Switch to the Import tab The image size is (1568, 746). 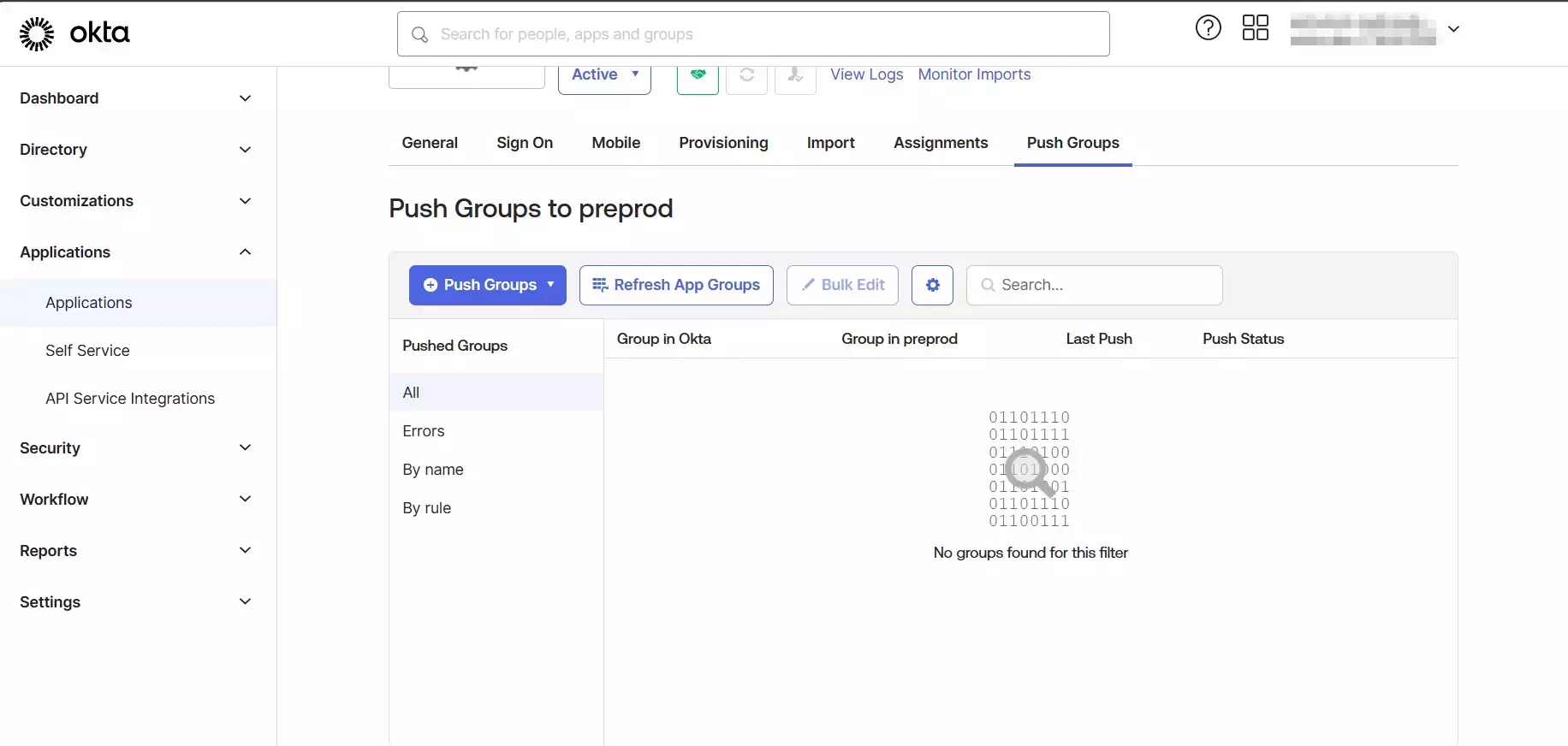(831, 143)
